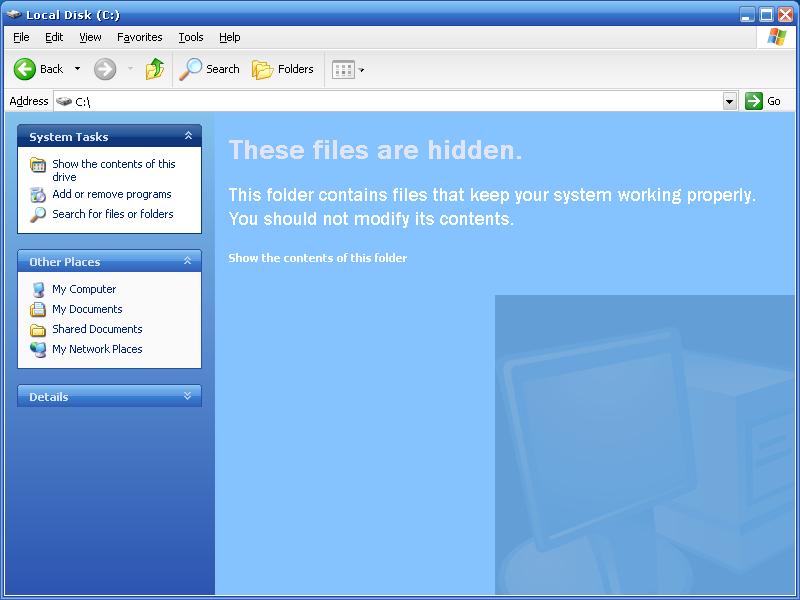Expand the Address bar dropdown list
The width and height of the screenshot is (800, 600).
730,102
